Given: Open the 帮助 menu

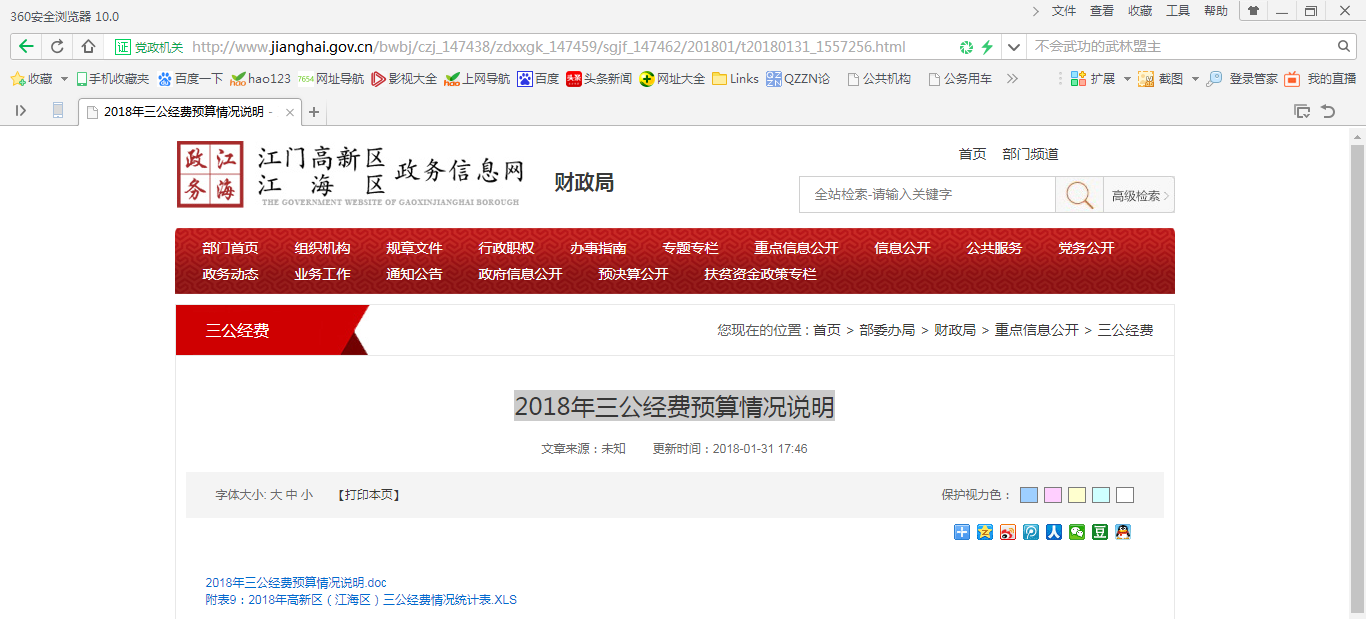Looking at the screenshot, I should [x=1216, y=11].
